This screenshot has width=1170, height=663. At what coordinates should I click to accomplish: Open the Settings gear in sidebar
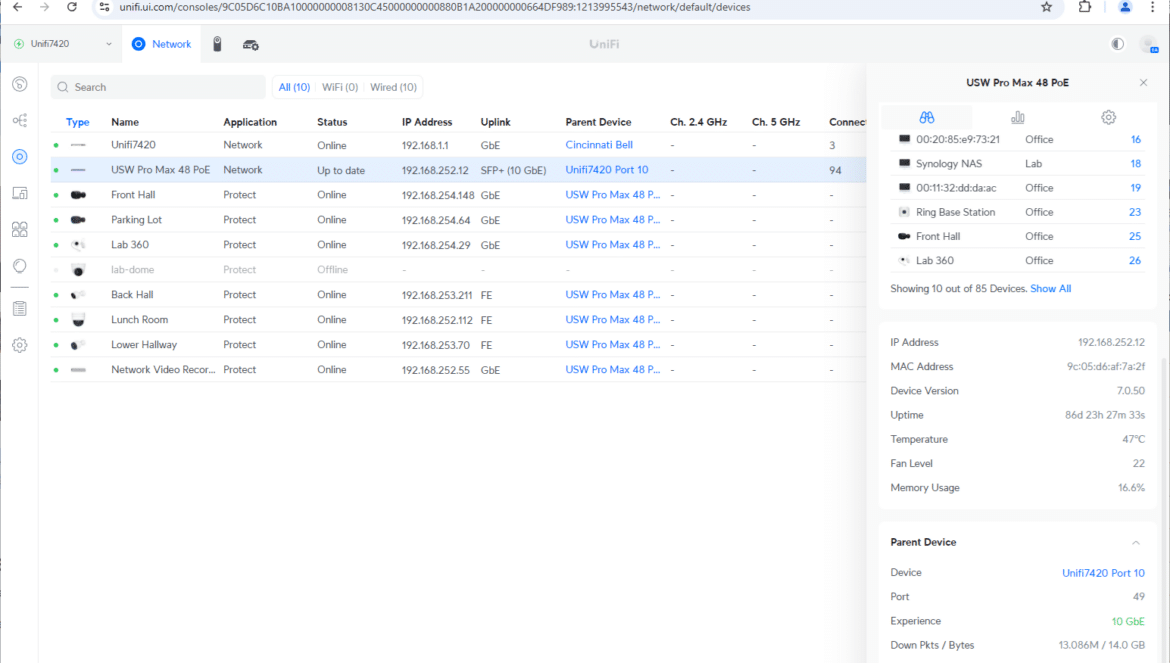pos(20,345)
